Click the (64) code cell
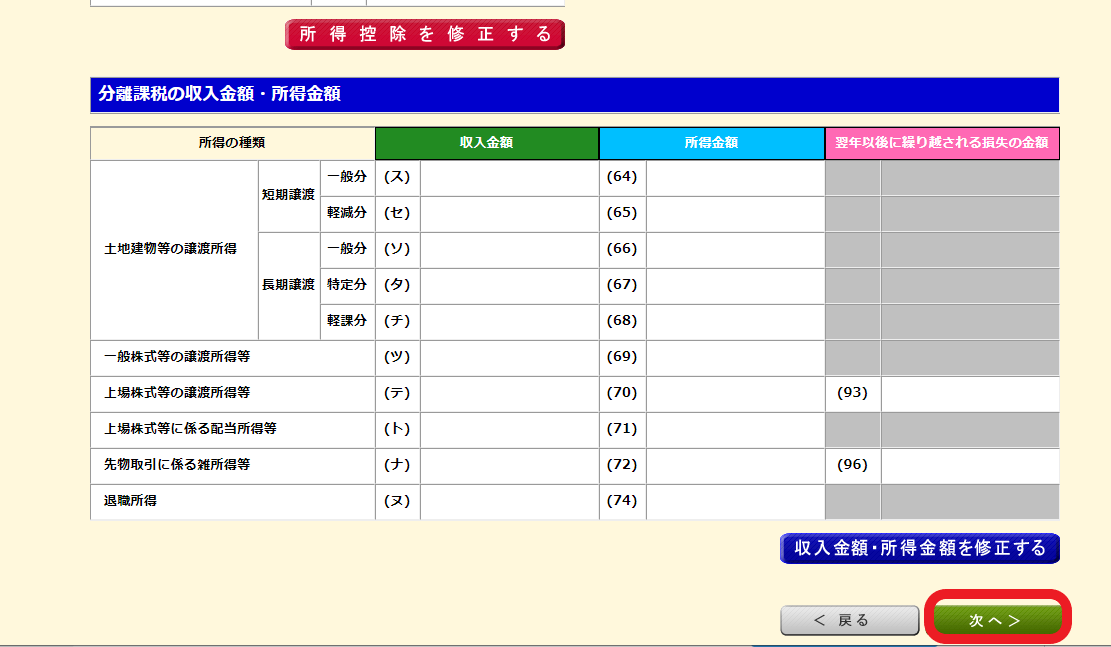The image size is (1111, 647). click(622, 177)
